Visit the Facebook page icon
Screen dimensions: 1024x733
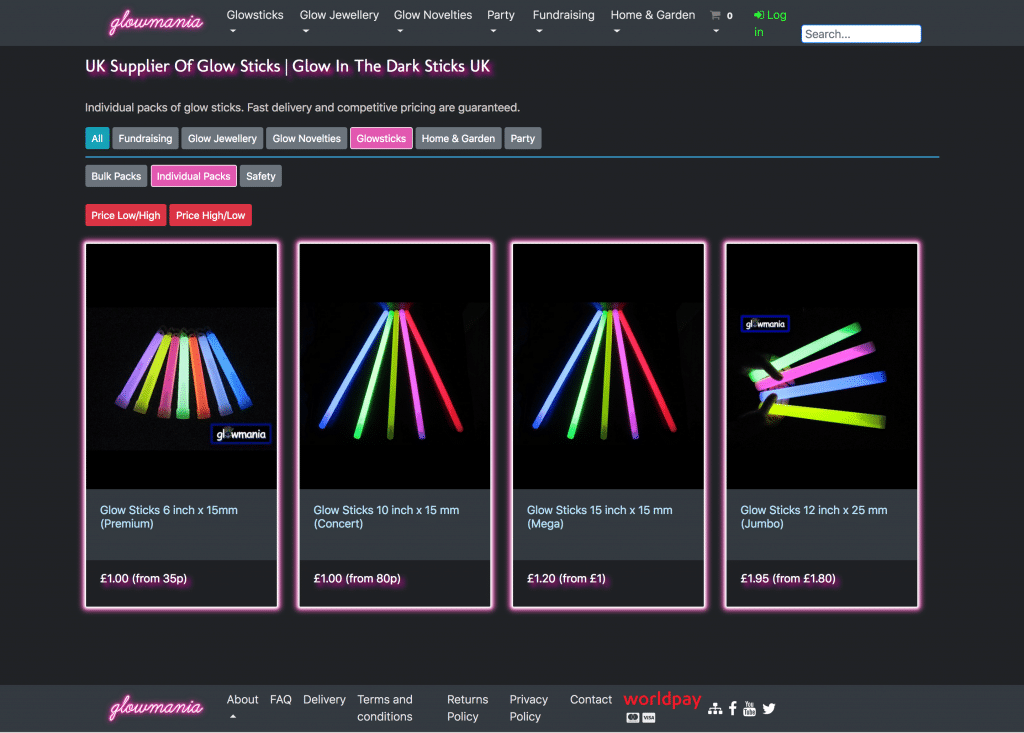pyautogui.click(x=733, y=709)
